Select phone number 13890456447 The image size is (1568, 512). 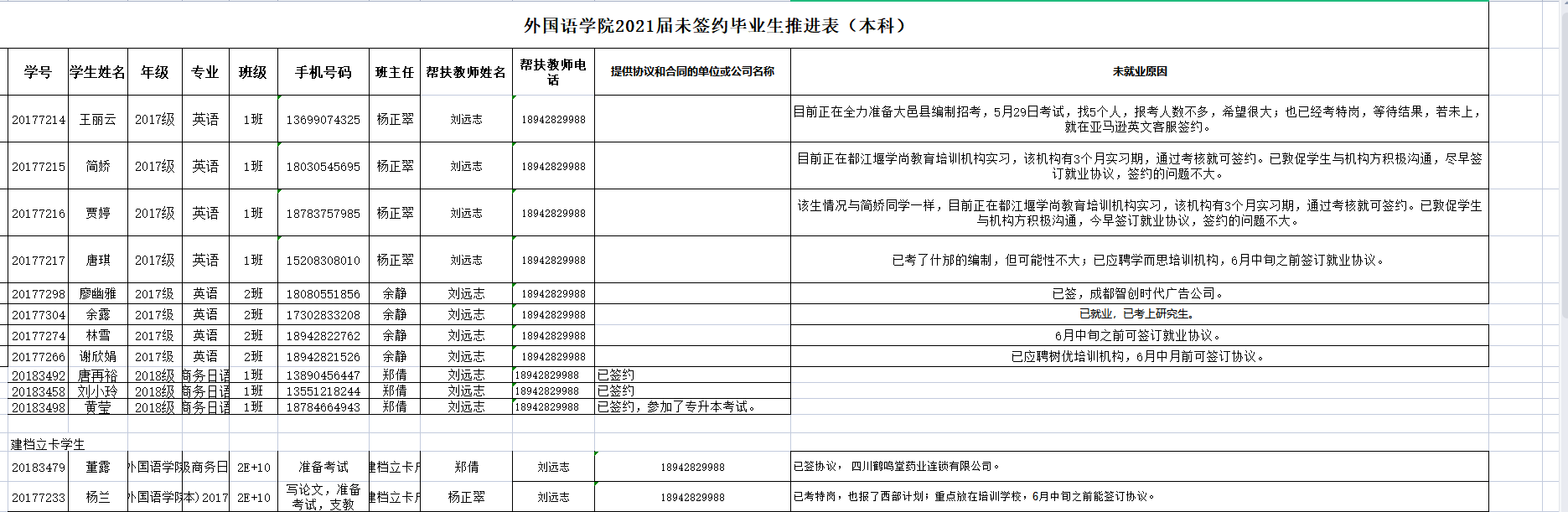(323, 375)
